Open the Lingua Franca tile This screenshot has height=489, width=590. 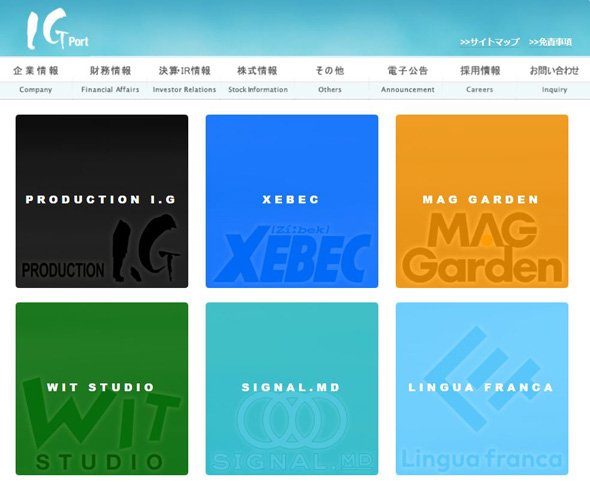click(x=482, y=389)
